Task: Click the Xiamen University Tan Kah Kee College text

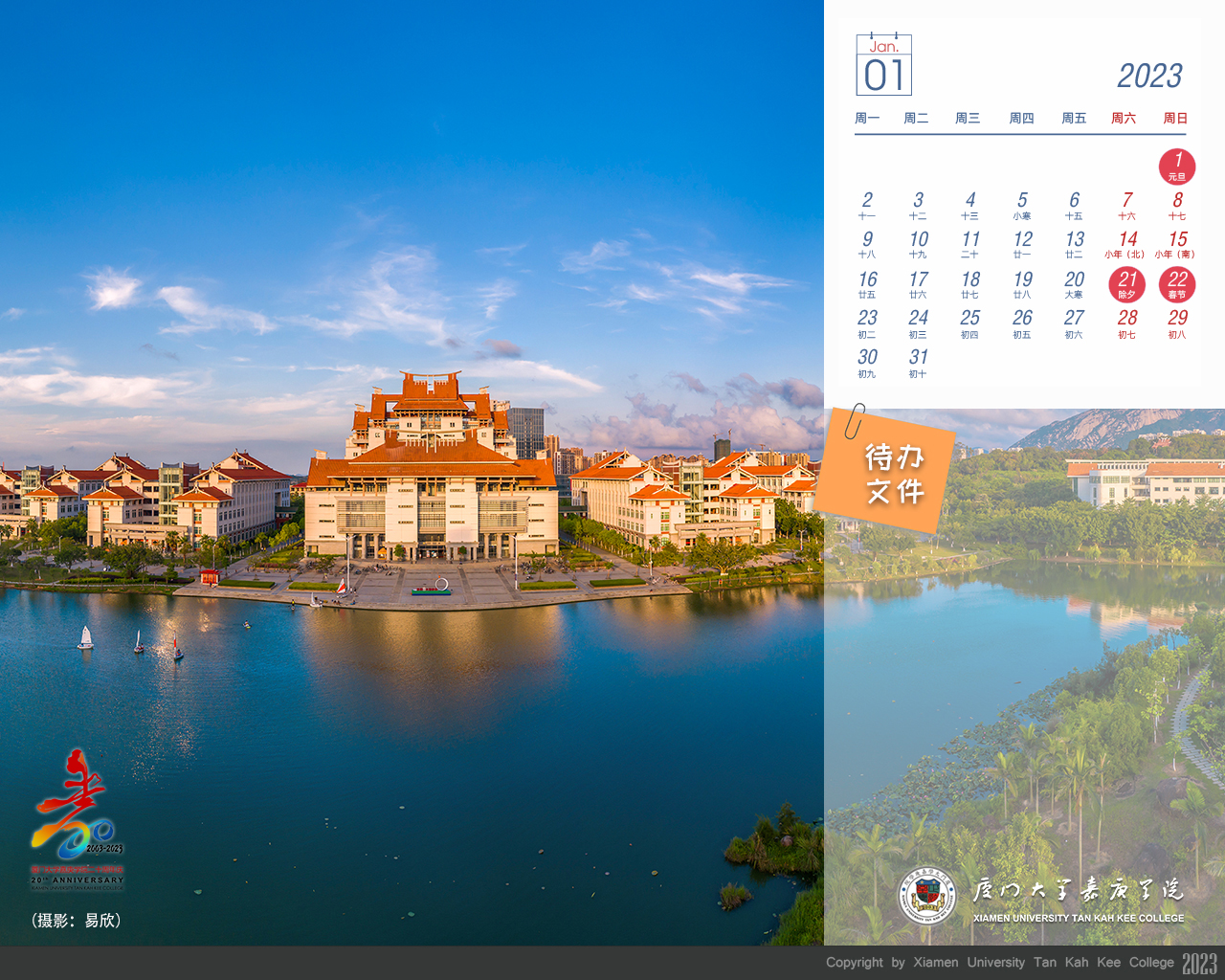Action: [1079, 918]
